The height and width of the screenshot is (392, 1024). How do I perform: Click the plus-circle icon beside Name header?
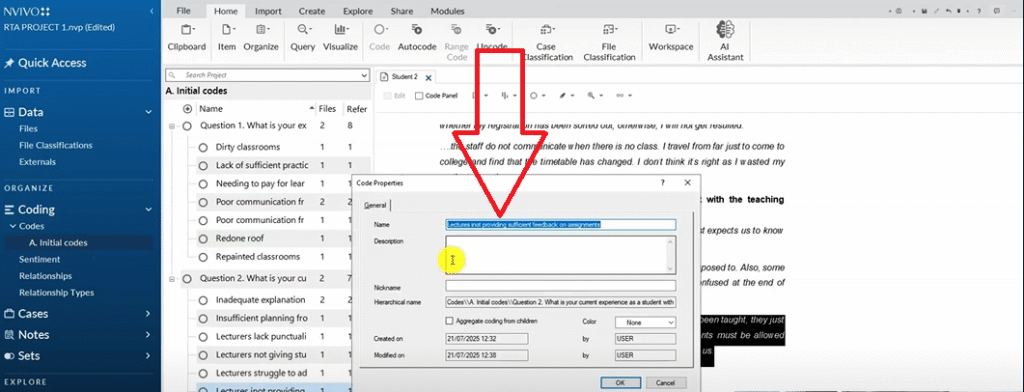tap(188, 109)
